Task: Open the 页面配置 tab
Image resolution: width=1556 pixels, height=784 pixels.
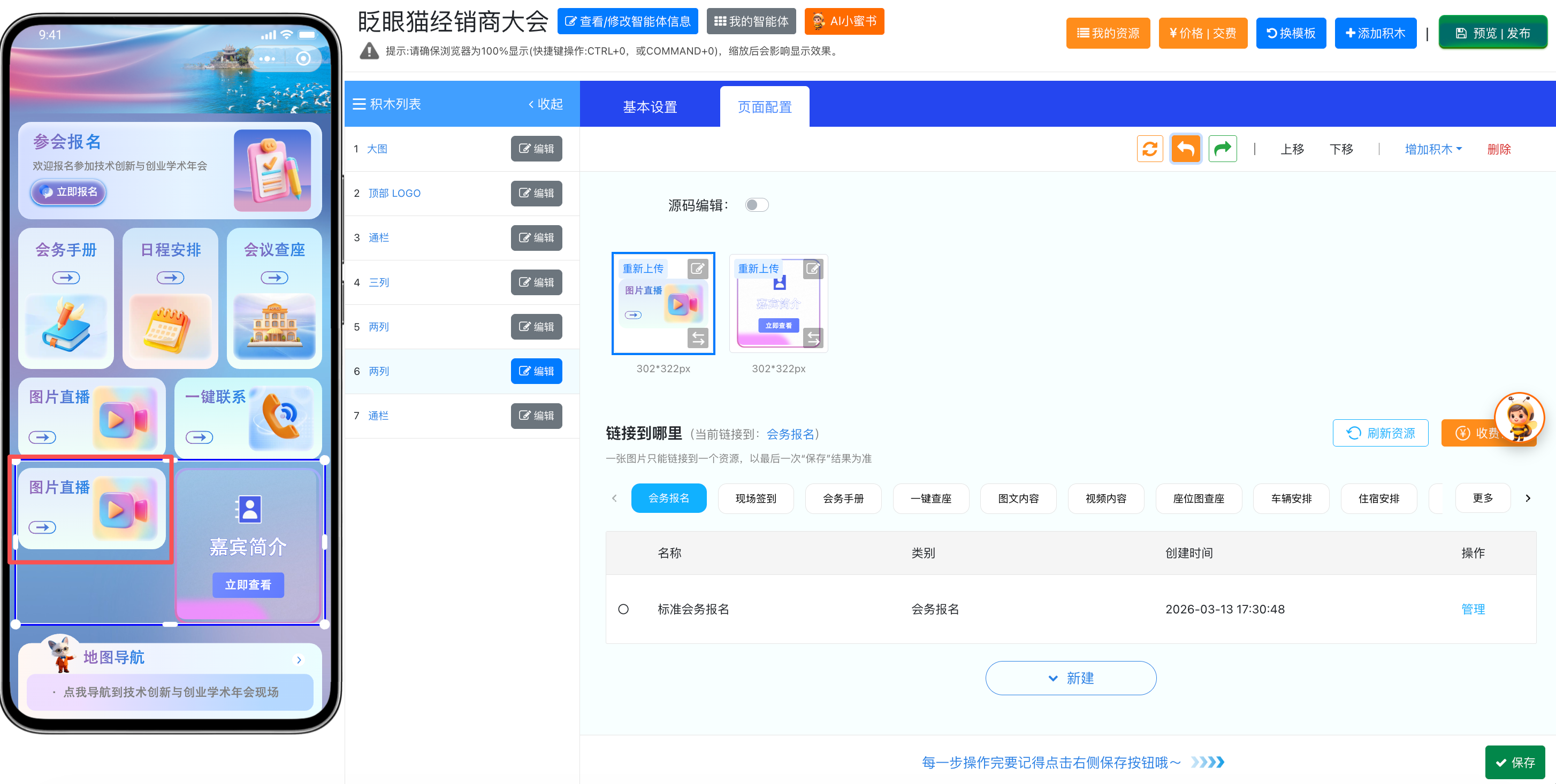Action: [x=764, y=107]
